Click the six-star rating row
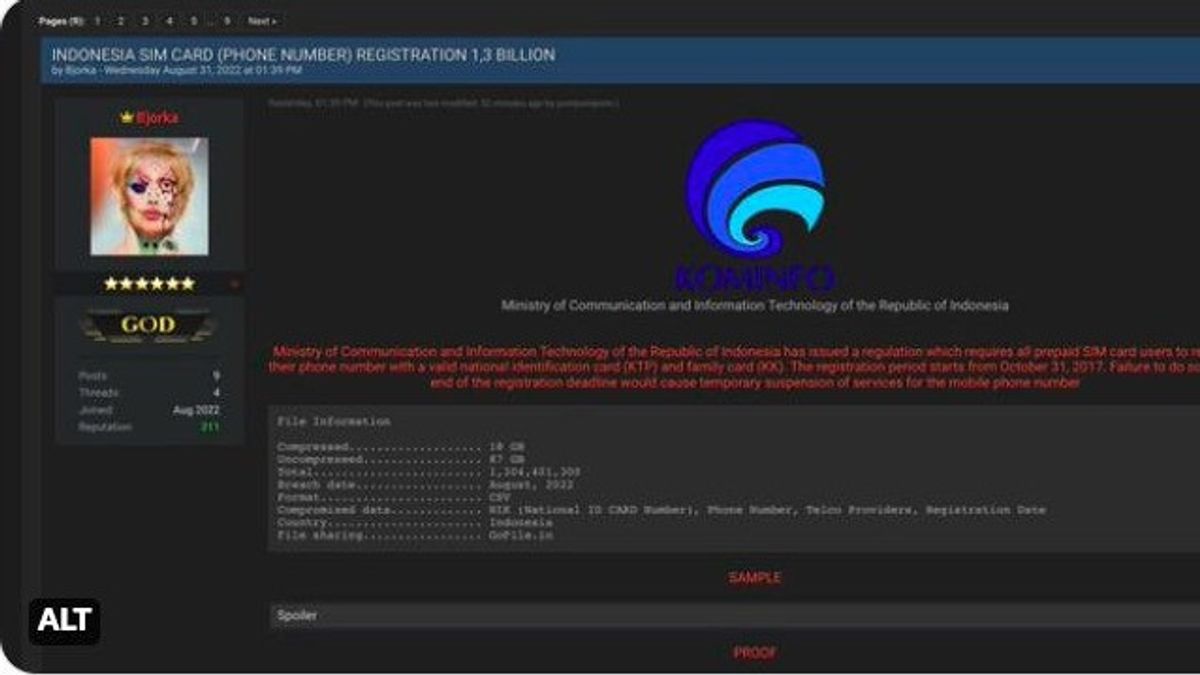The image size is (1200, 675). (x=149, y=284)
